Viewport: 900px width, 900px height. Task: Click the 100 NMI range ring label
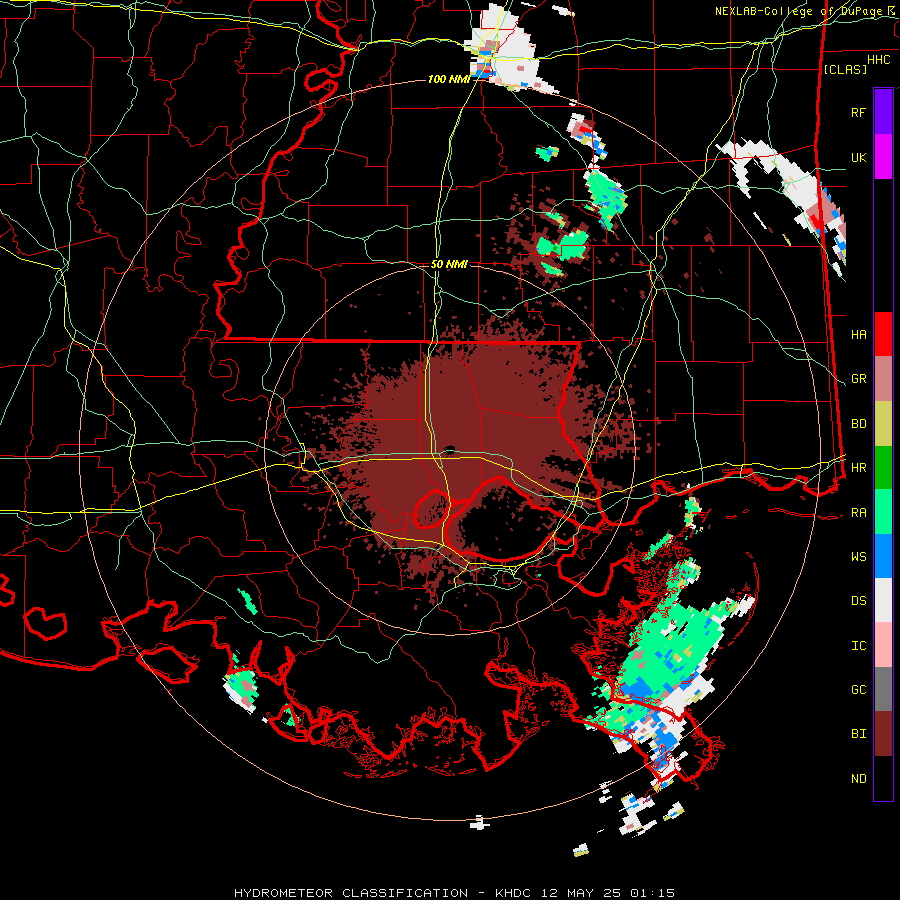click(x=449, y=79)
